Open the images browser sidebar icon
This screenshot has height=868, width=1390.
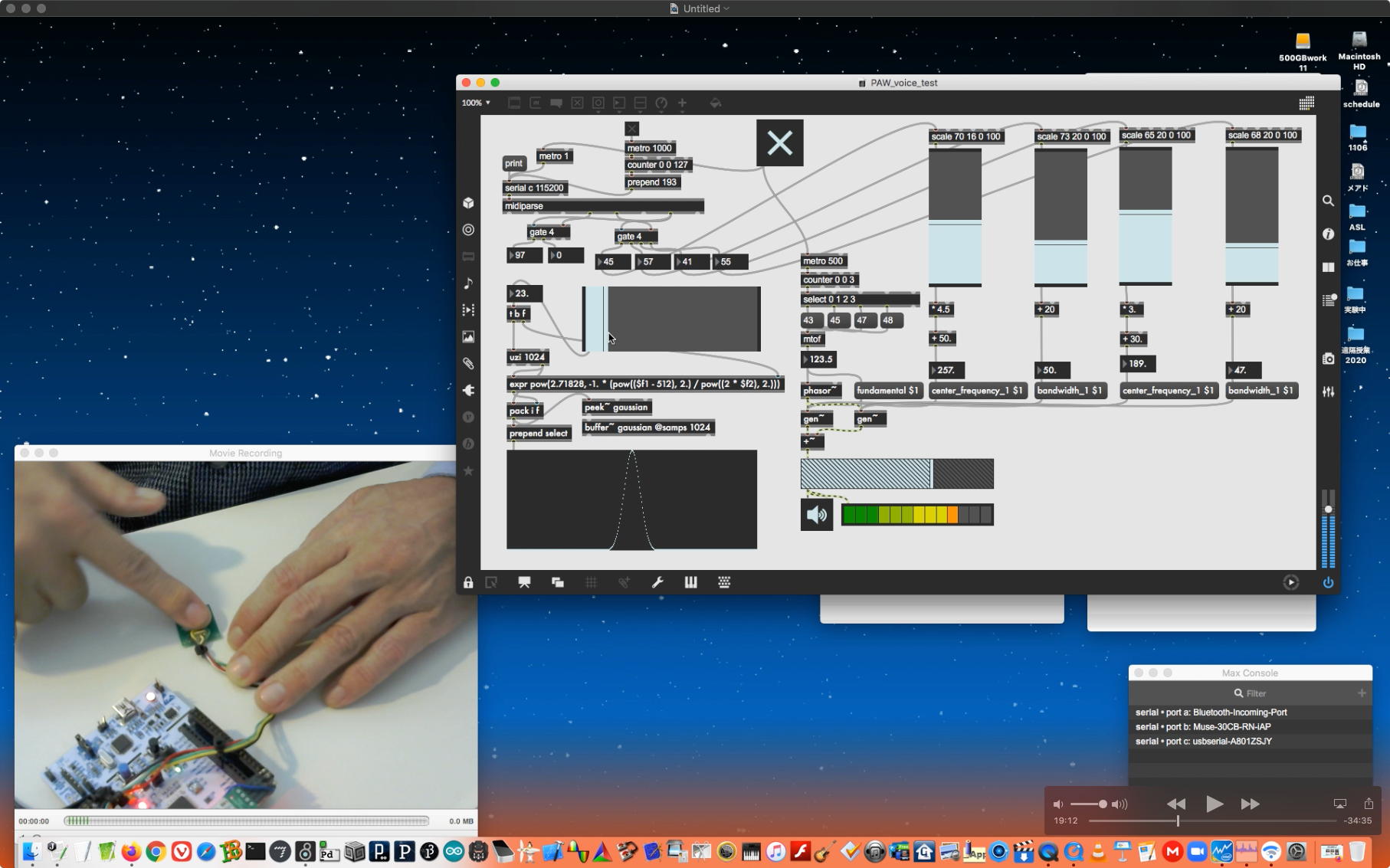tap(468, 337)
